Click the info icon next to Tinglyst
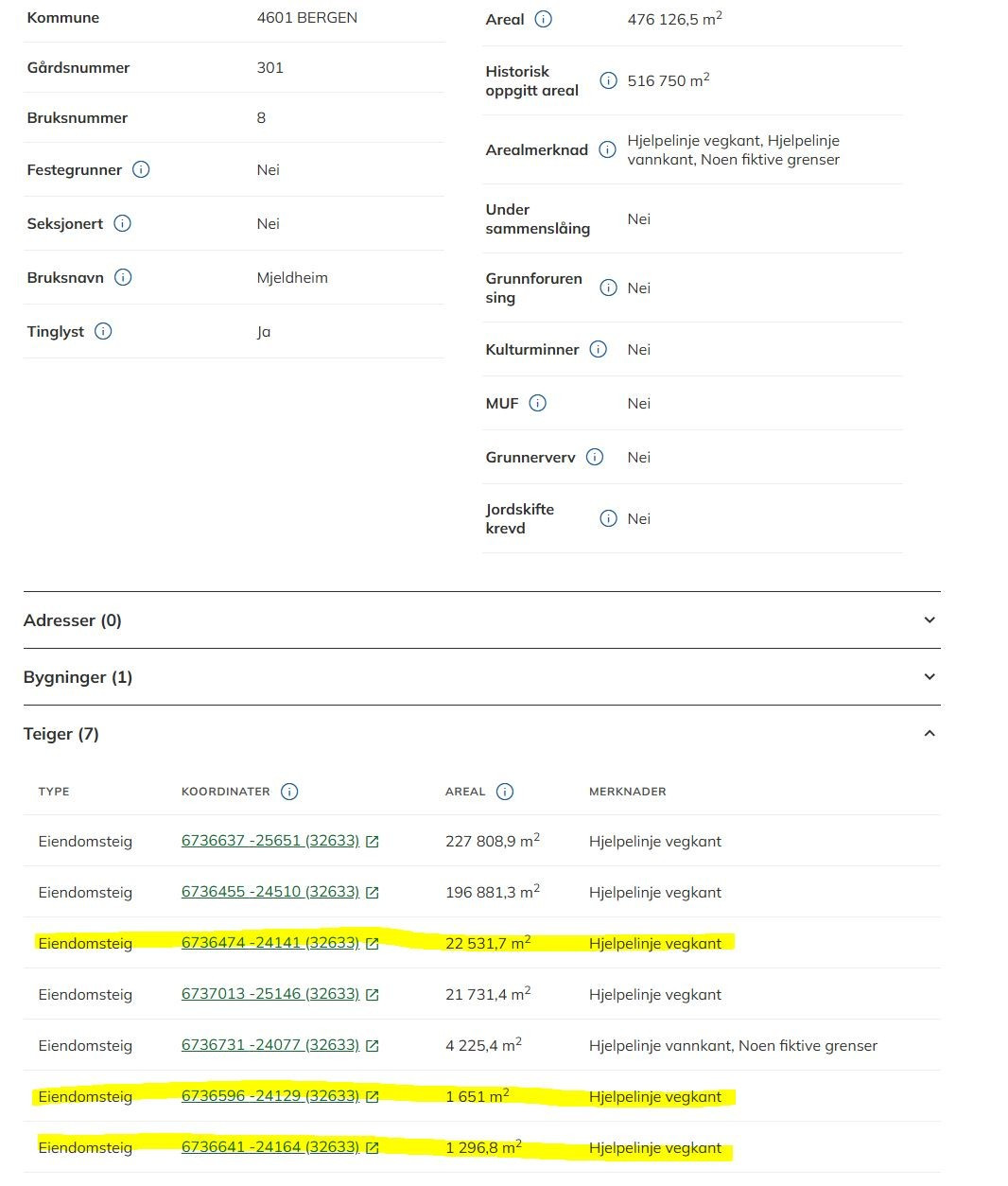 point(103,332)
